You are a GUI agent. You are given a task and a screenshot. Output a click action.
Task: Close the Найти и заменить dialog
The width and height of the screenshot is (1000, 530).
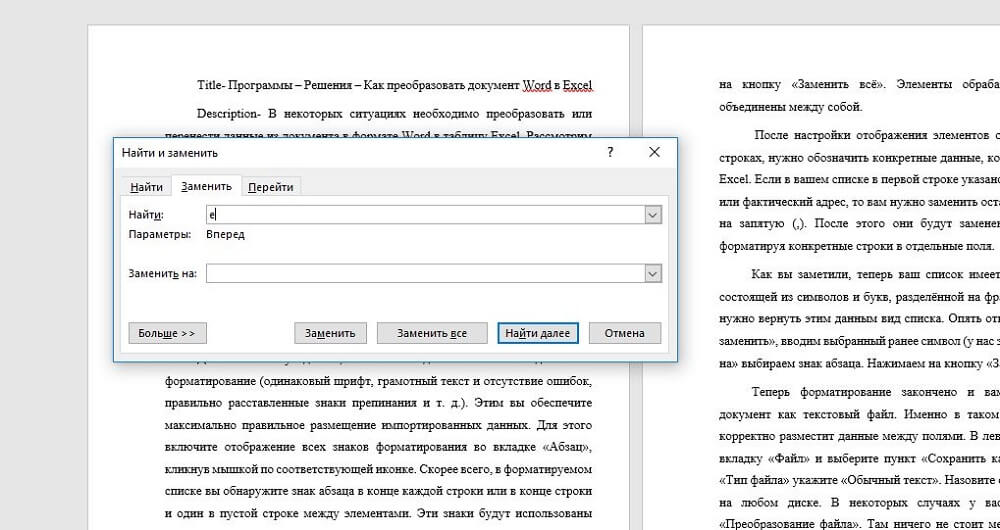point(654,152)
